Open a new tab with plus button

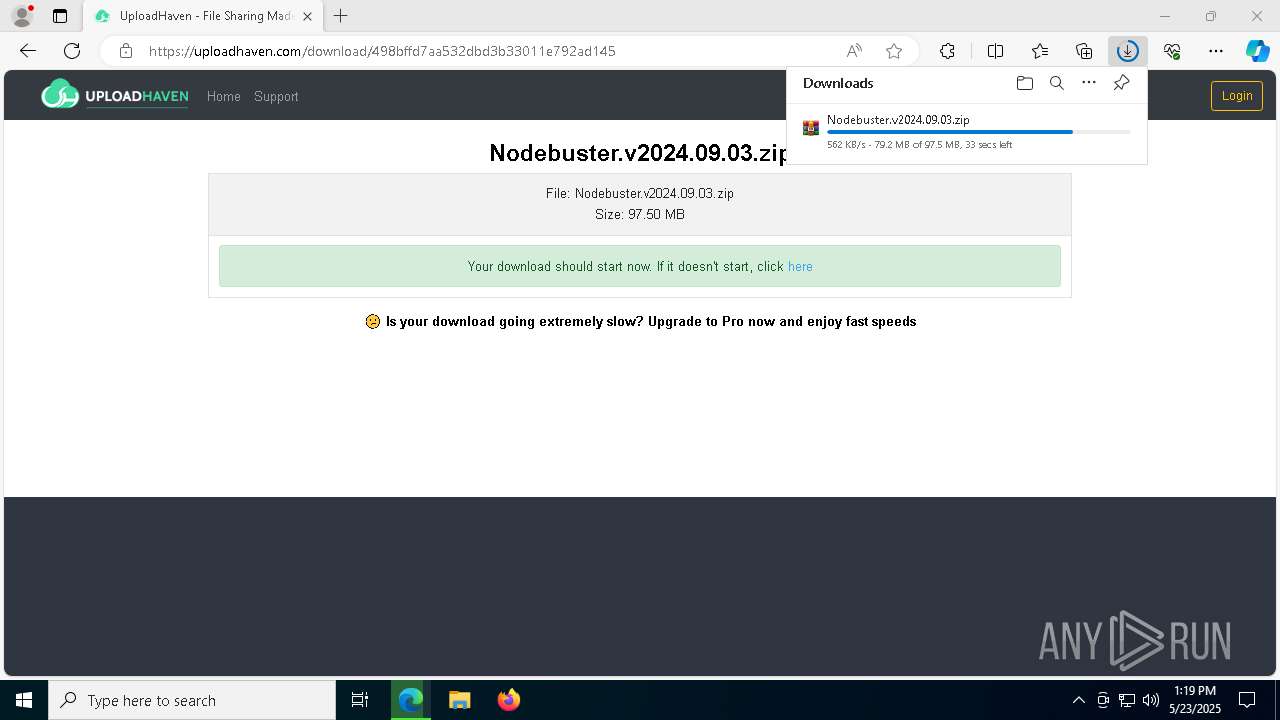[x=341, y=16]
